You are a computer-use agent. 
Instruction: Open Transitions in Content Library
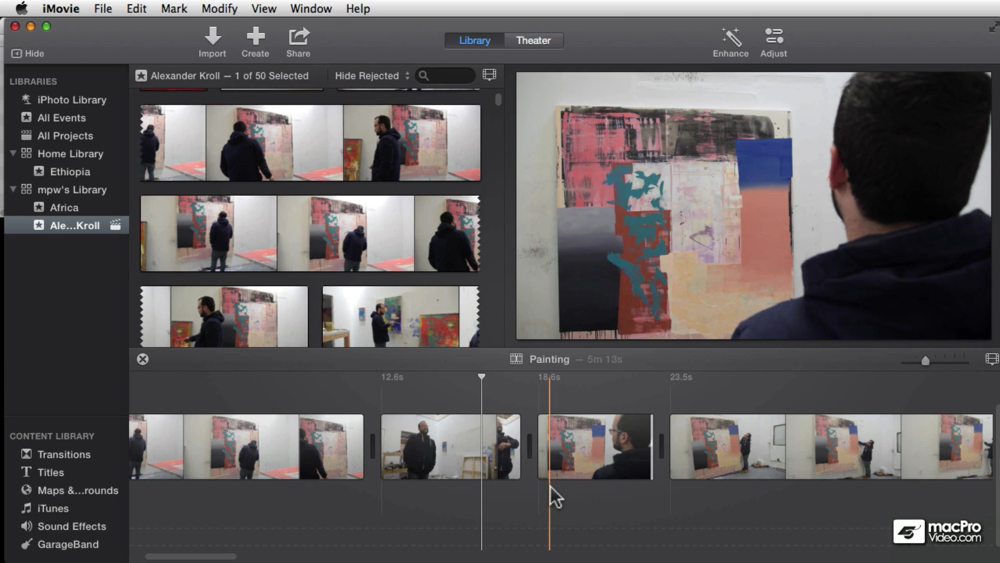click(x=66, y=454)
